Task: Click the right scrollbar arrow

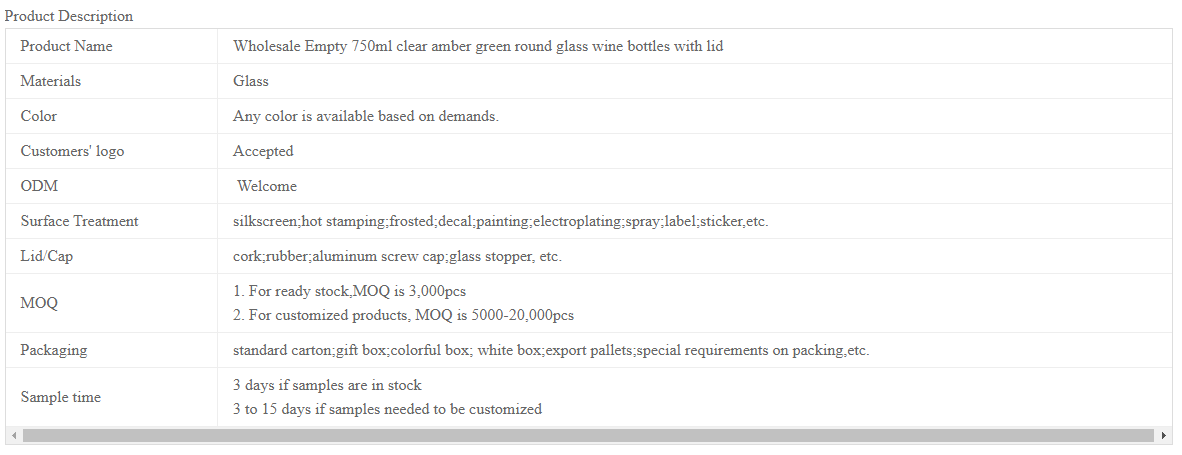Action: [x=1165, y=435]
